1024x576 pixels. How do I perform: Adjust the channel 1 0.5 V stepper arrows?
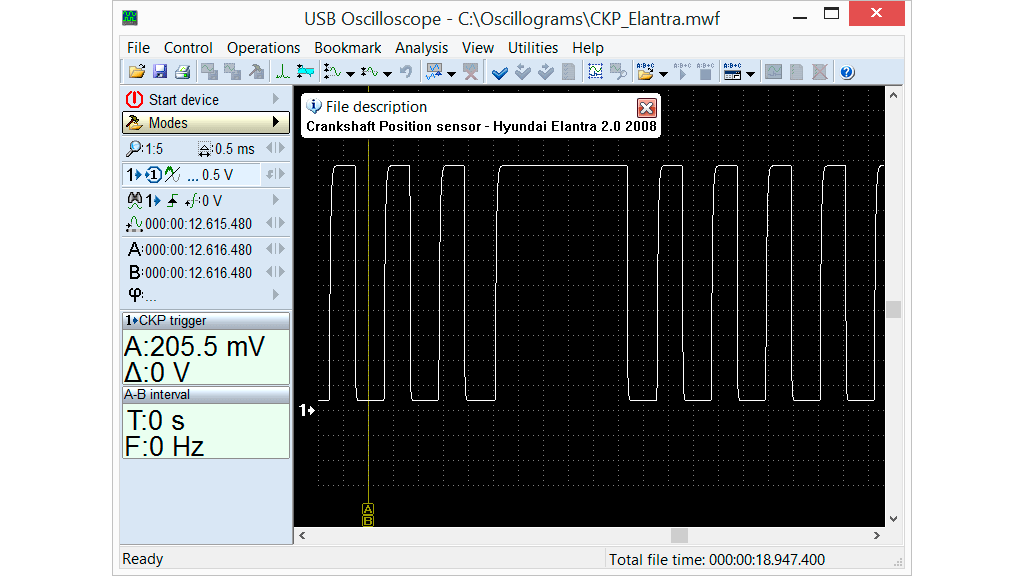click(276, 174)
